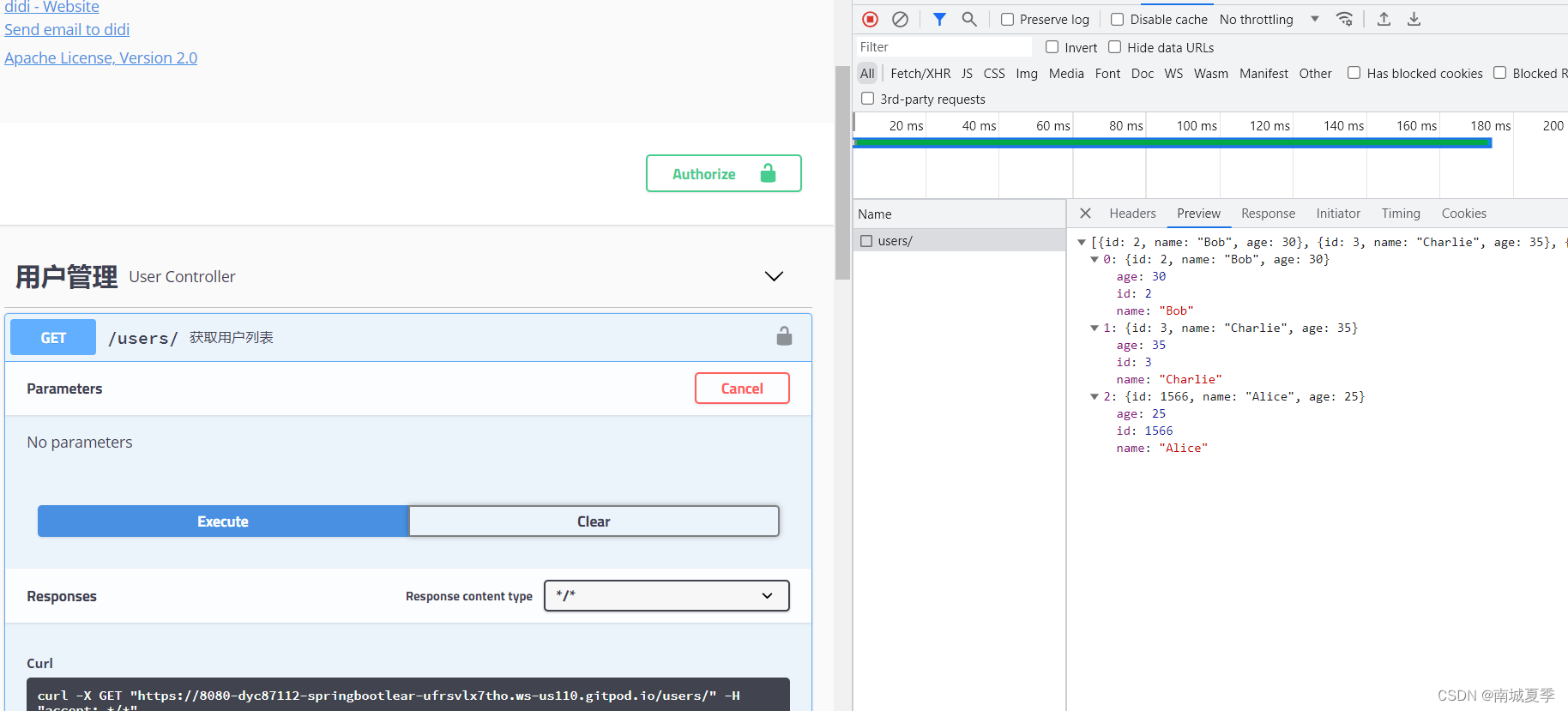Filter by Other requests
The width and height of the screenshot is (1568, 711).
(x=1315, y=74)
